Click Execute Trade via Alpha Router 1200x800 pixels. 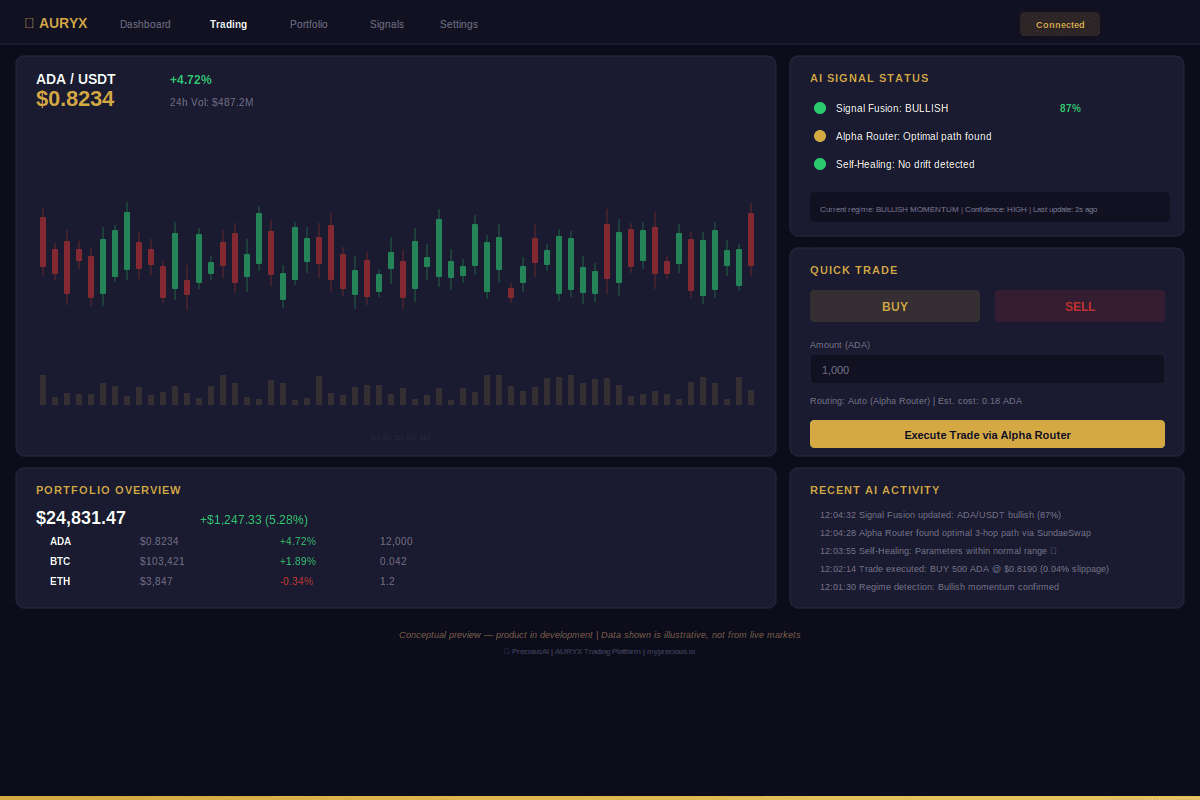pyautogui.click(x=986, y=434)
